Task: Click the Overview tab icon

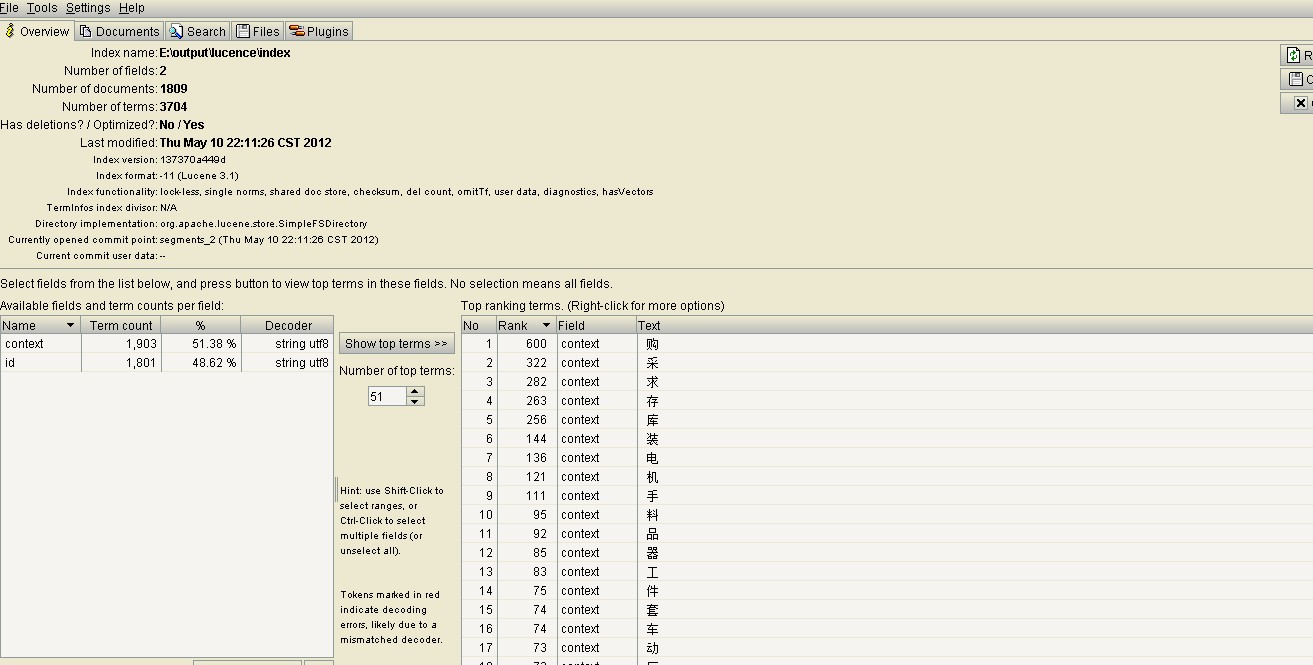Action: tap(10, 31)
